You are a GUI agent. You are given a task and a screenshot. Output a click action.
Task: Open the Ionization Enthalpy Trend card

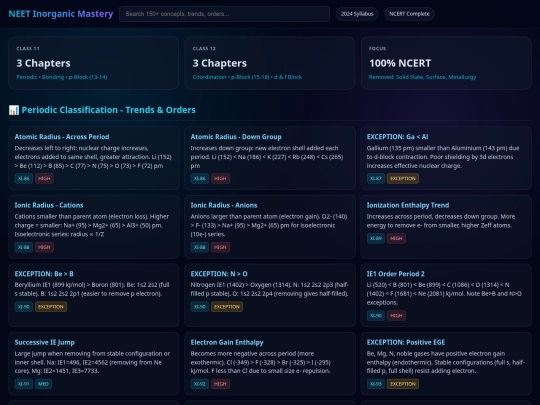(446, 227)
